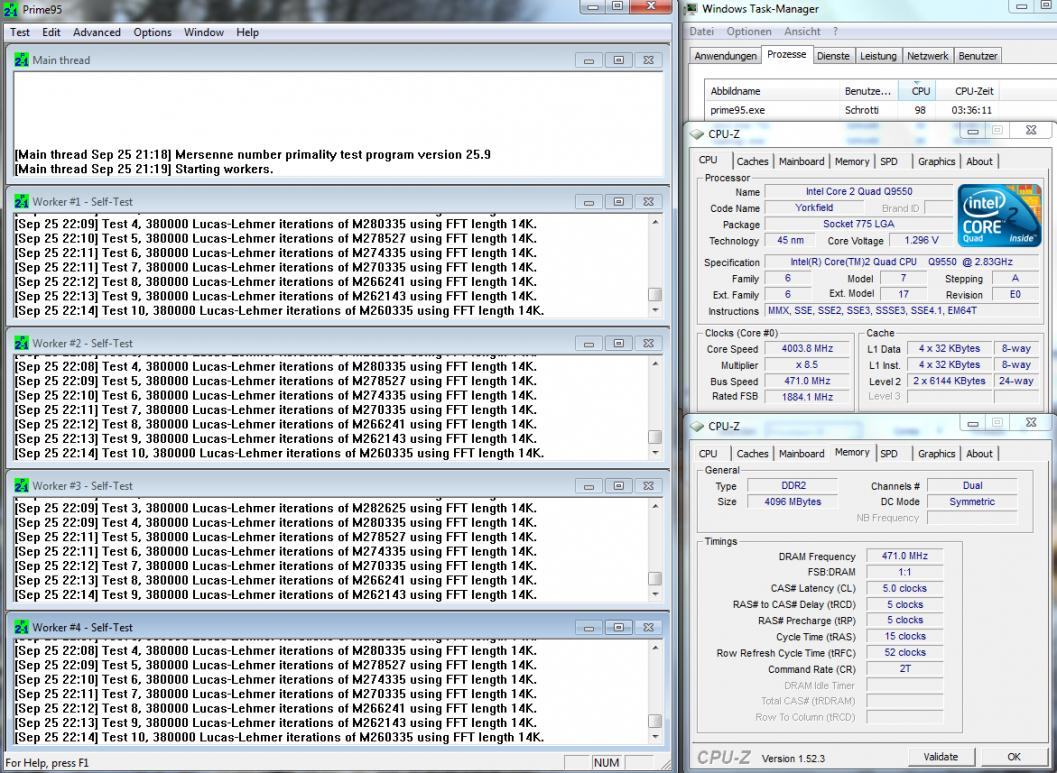Viewport: 1057px width, 773px height.
Task: Open Caches tab in upper CPU-Z window
Action: coord(752,162)
